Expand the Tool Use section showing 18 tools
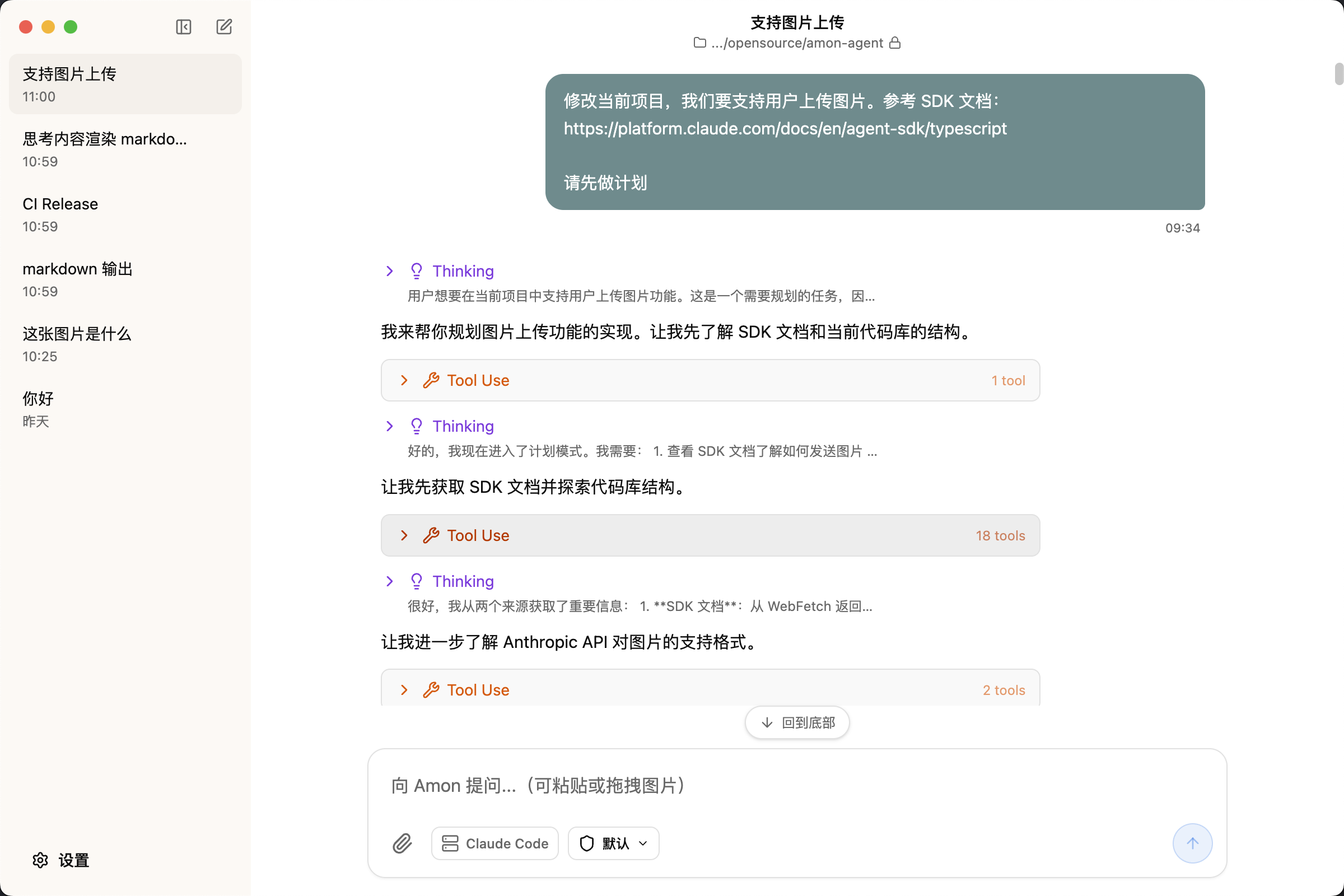Image resolution: width=1344 pixels, height=896 pixels. pos(404,535)
